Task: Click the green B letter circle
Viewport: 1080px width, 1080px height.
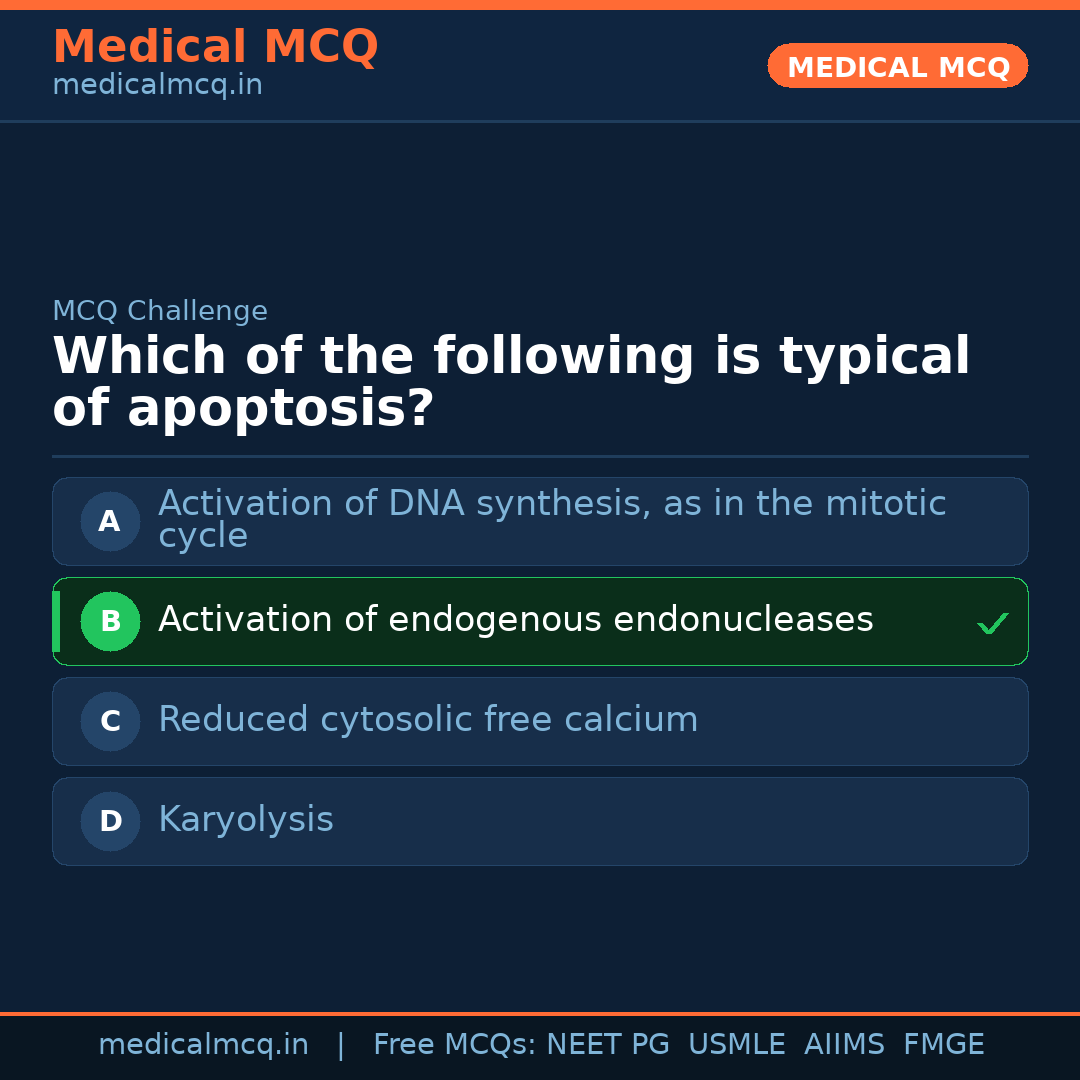Action: click(x=110, y=621)
